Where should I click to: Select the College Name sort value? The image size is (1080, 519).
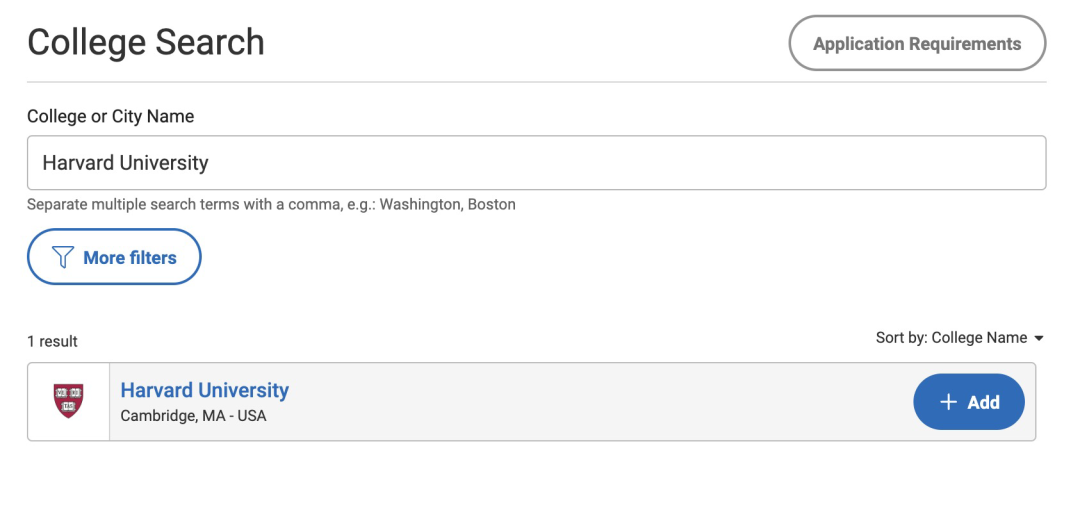tap(979, 338)
